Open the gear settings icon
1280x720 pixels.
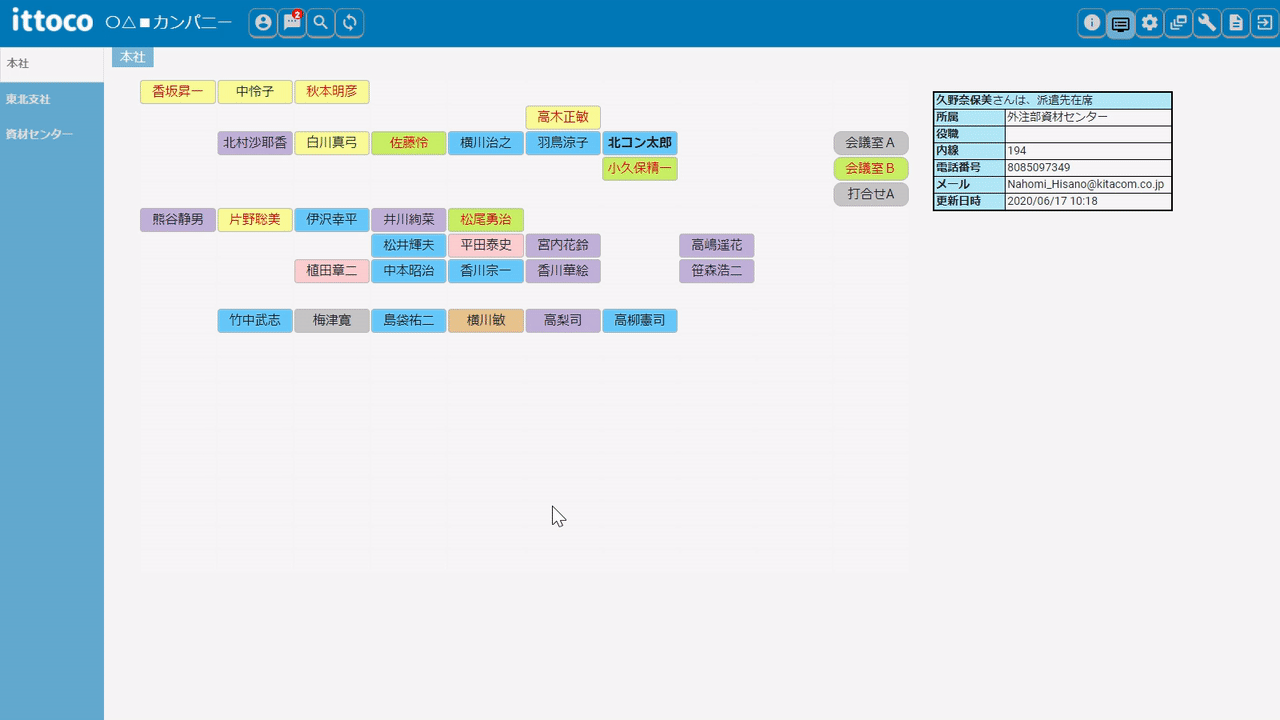click(x=1150, y=23)
